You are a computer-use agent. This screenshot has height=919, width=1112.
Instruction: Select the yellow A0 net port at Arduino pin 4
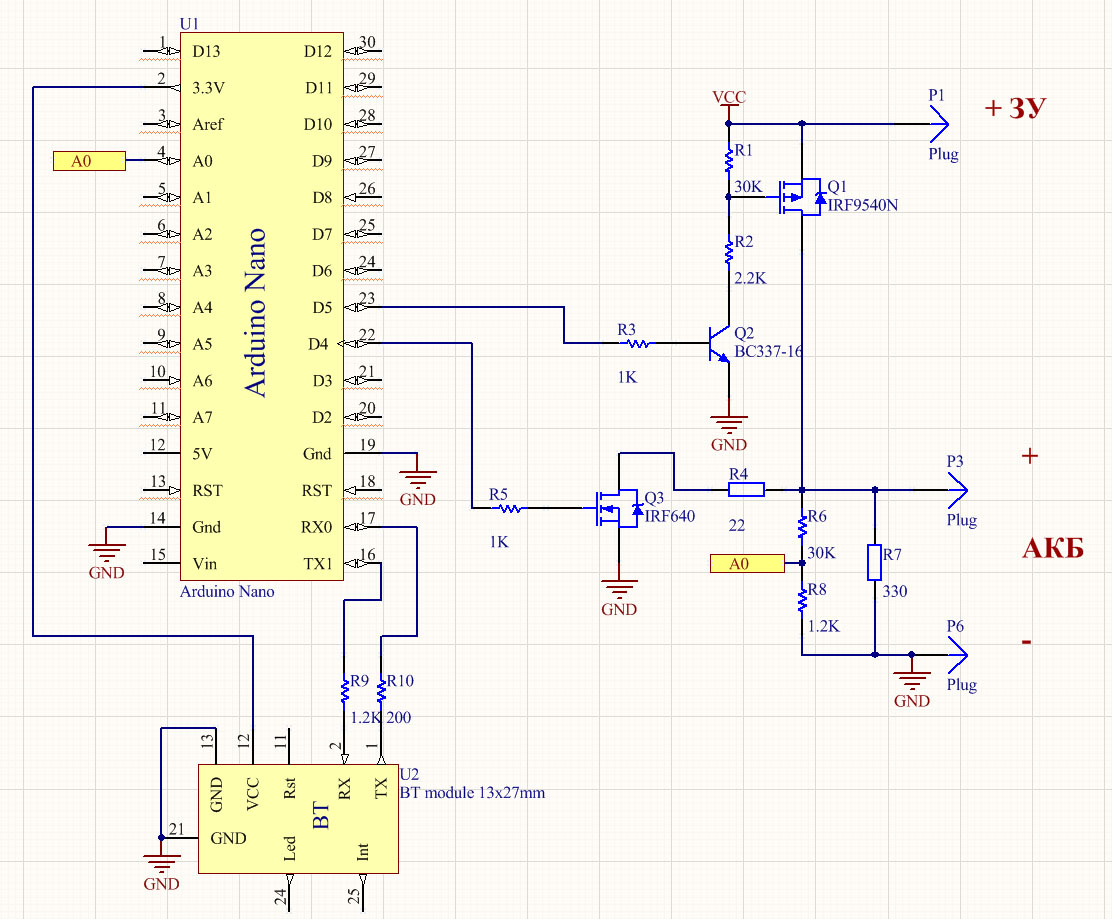pyautogui.click(x=89, y=161)
